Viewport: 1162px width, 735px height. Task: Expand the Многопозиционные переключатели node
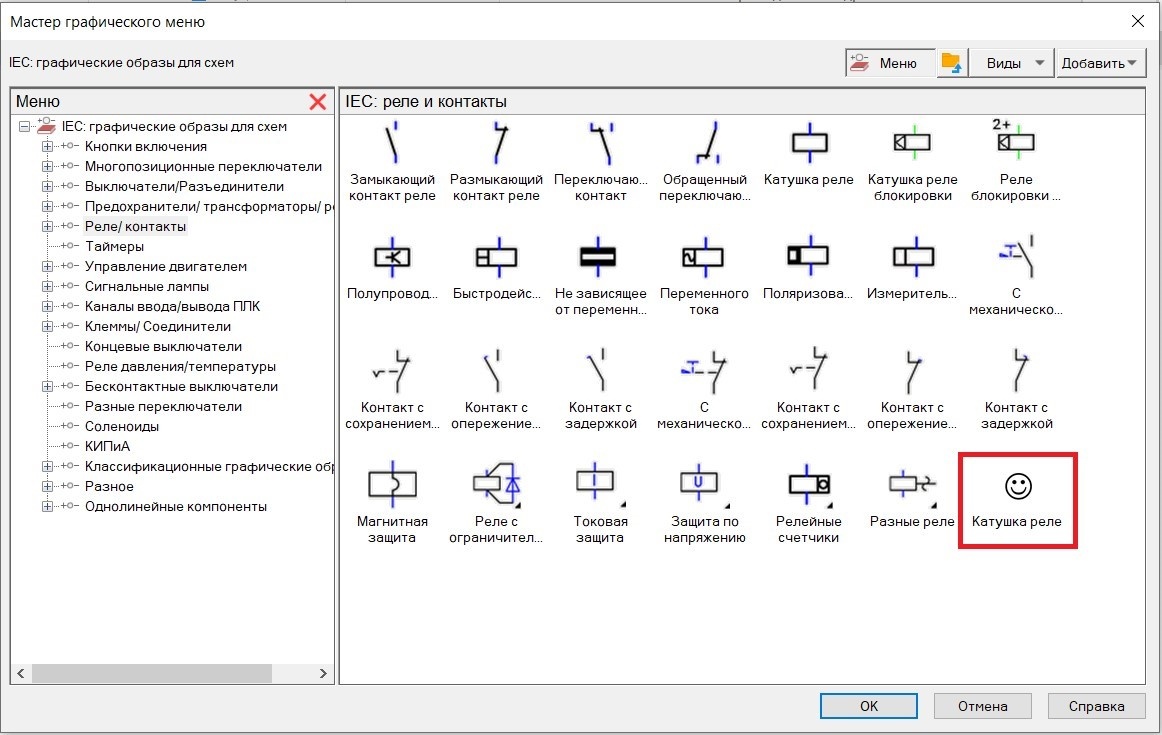47,167
